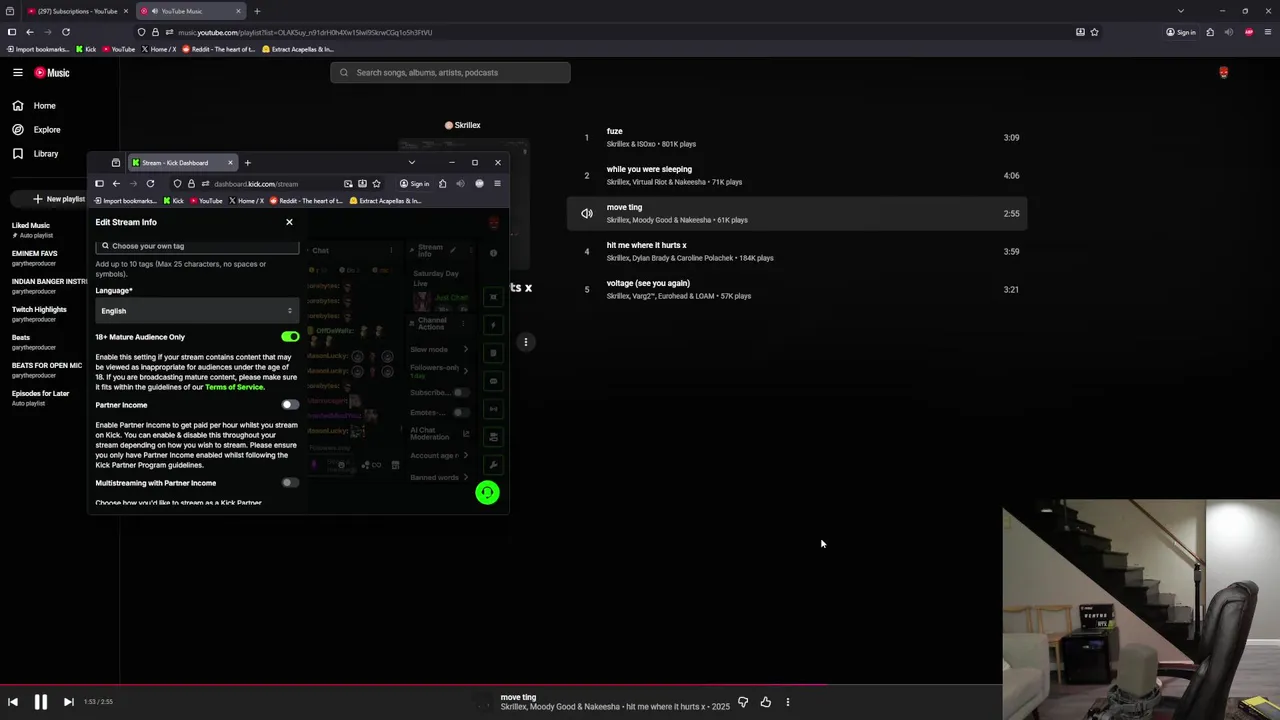
Task: Open Terms of Service link
Action: click(234, 387)
